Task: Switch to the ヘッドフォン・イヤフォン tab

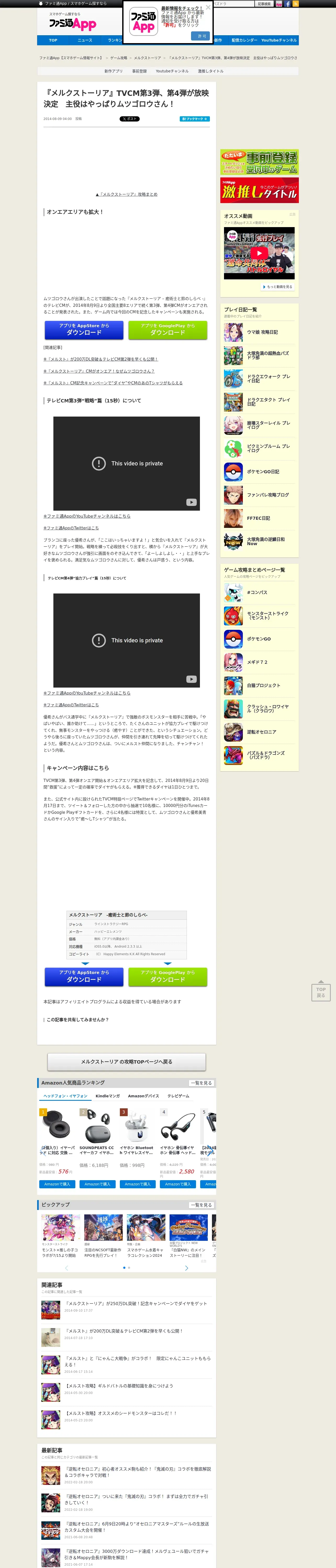Action: click(65, 1096)
